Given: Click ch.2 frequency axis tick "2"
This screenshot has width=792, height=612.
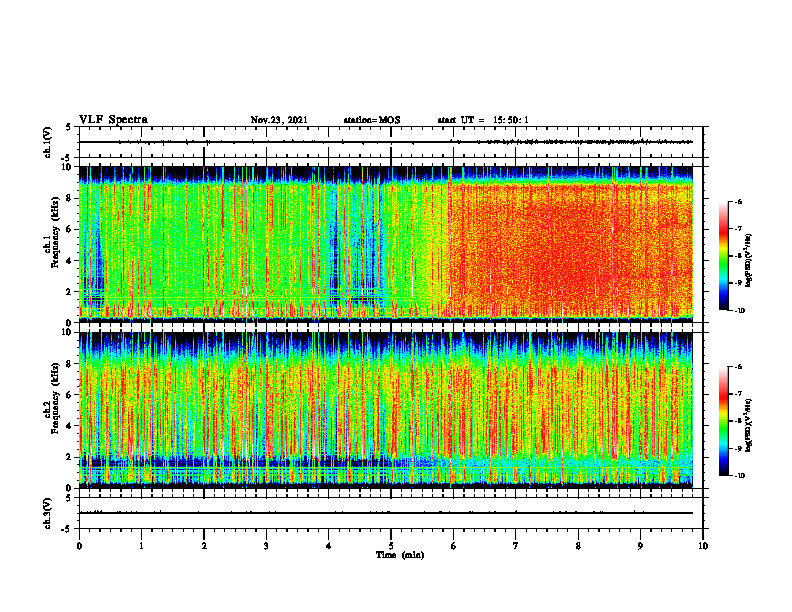Looking at the screenshot, I should click(x=70, y=457).
